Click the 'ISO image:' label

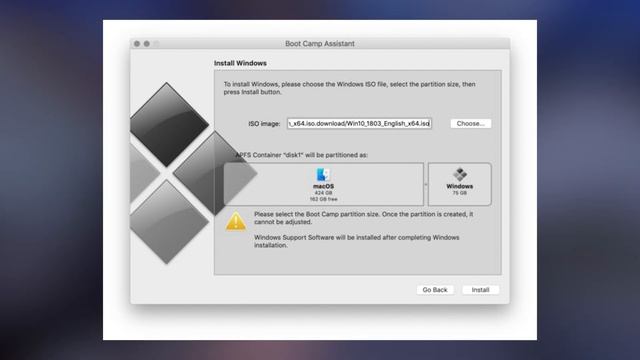pyautogui.click(x=264, y=124)
